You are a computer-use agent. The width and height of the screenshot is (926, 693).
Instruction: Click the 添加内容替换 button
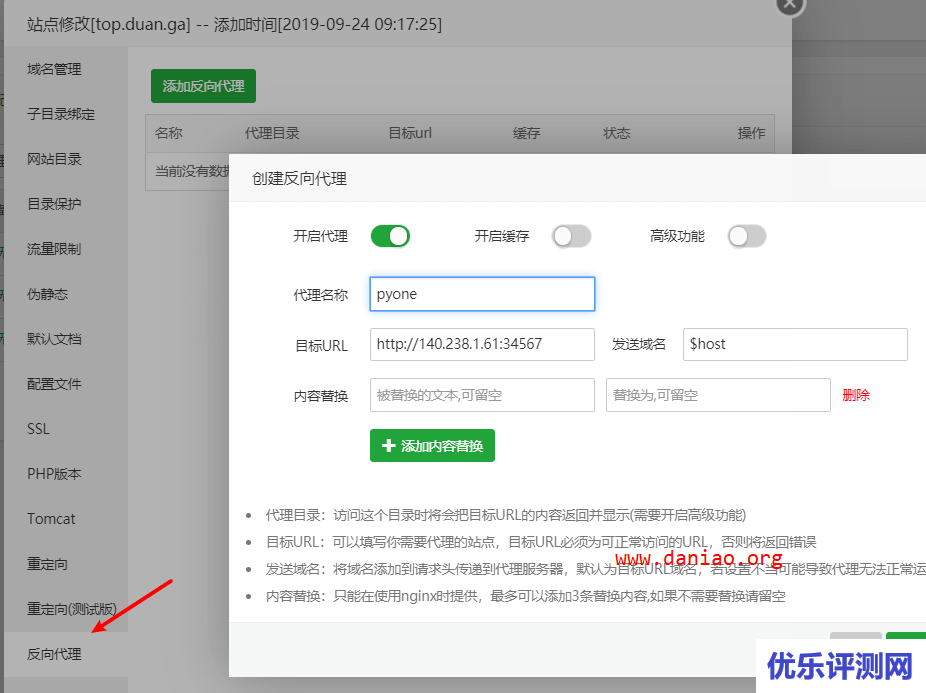click(432, 446)
